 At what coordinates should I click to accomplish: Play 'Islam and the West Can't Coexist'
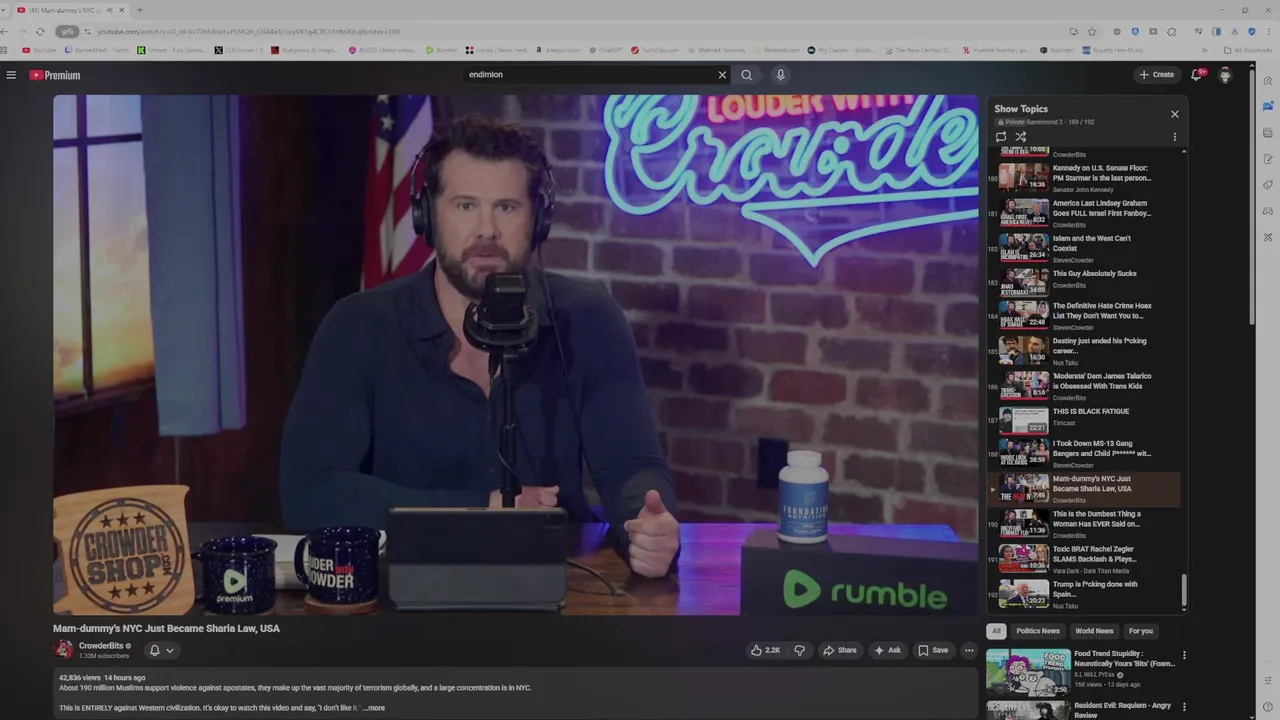point(1084,248)
